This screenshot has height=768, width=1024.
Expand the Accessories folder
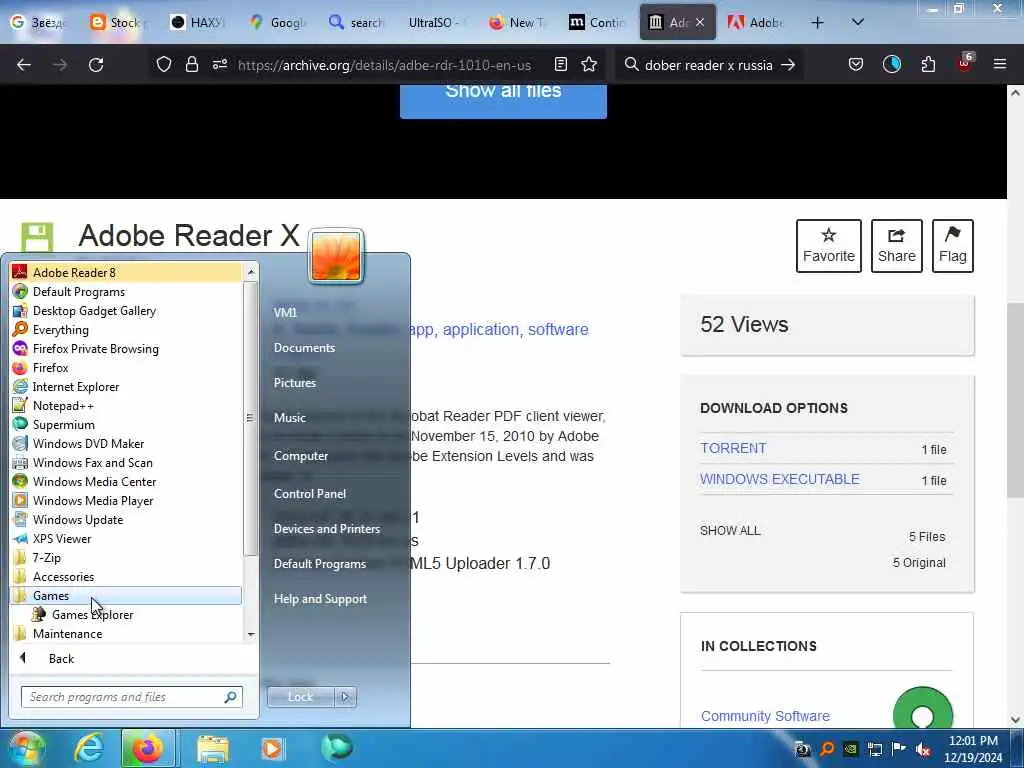coord(125,576)
